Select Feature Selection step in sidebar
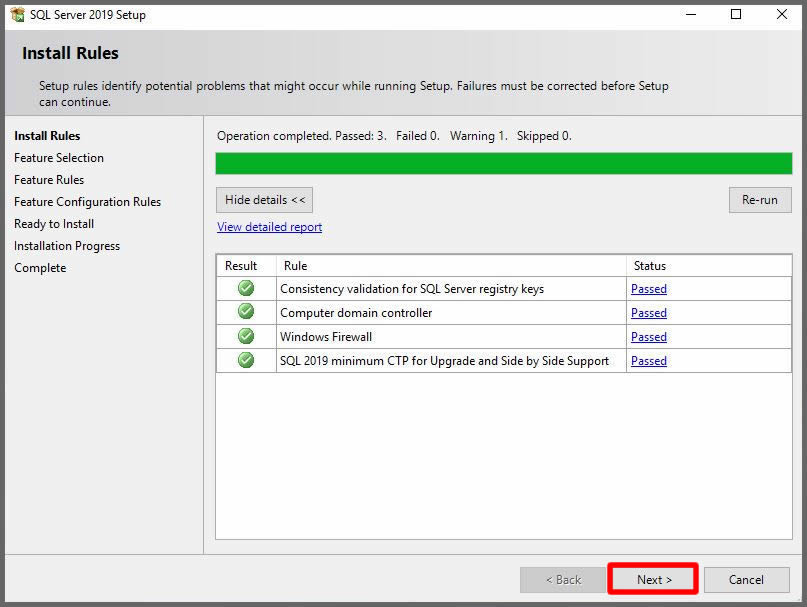Screen dimensions: 807x607 tap(59, 158)
